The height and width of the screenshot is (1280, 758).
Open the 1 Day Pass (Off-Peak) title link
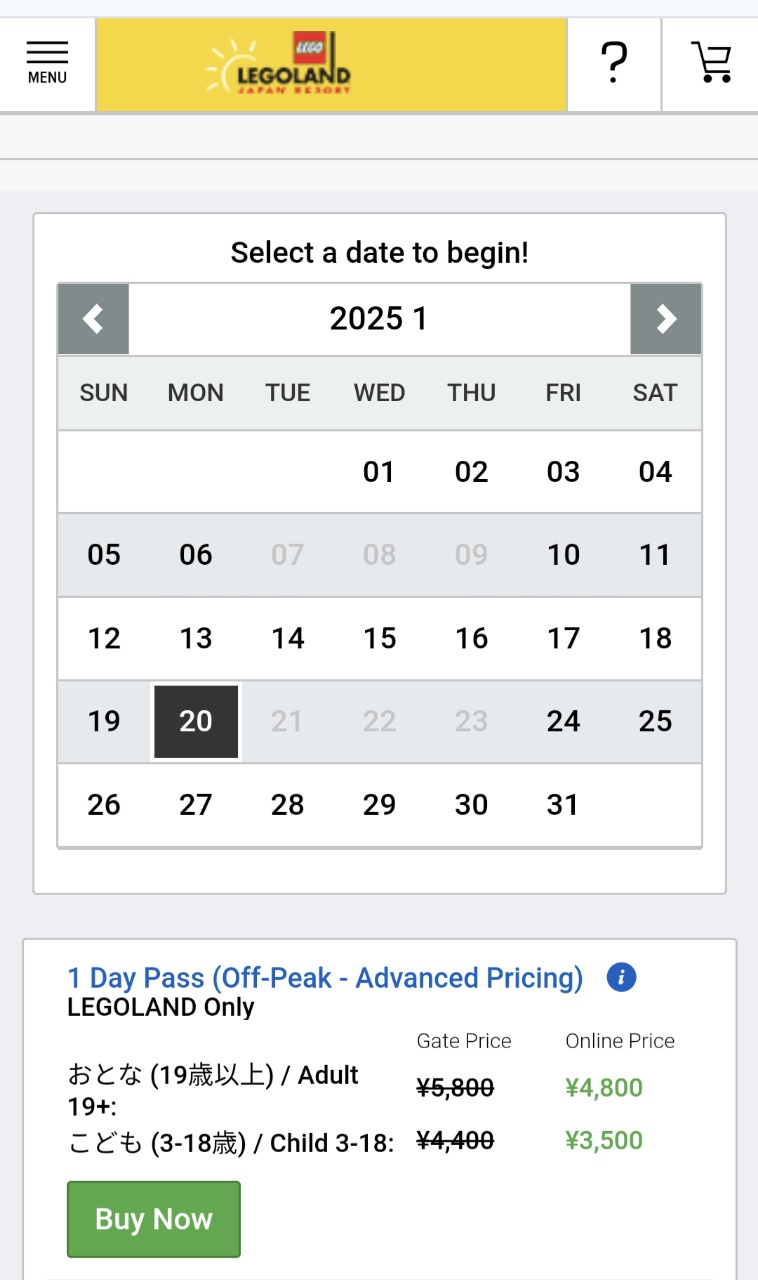[325, 977]
